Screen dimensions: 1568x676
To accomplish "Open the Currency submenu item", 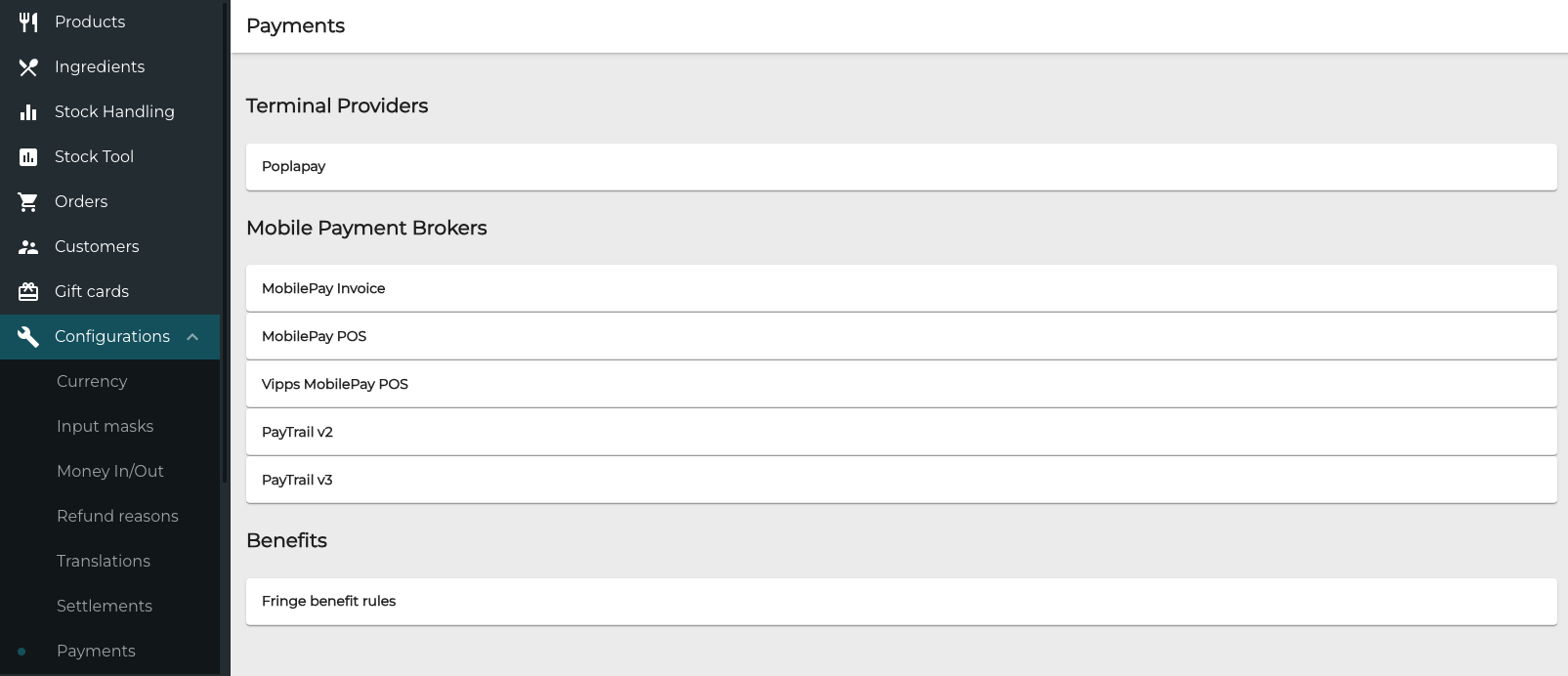I will click(x=92, y=381).
